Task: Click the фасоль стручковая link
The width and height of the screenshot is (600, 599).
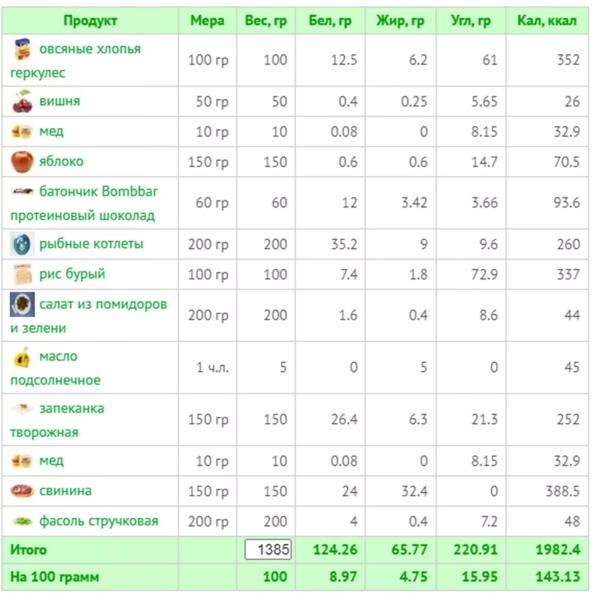Action: 98,521
